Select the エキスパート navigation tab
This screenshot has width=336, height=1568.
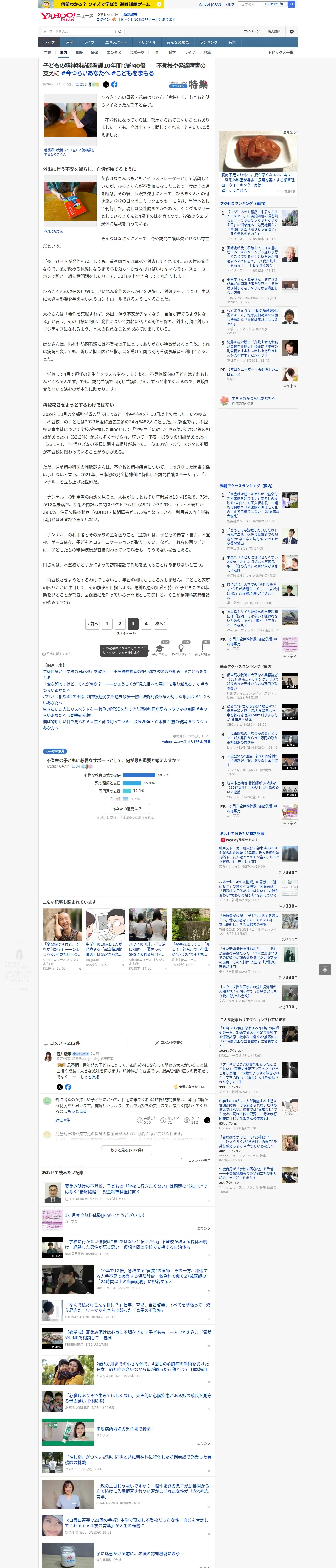(116, 43)
